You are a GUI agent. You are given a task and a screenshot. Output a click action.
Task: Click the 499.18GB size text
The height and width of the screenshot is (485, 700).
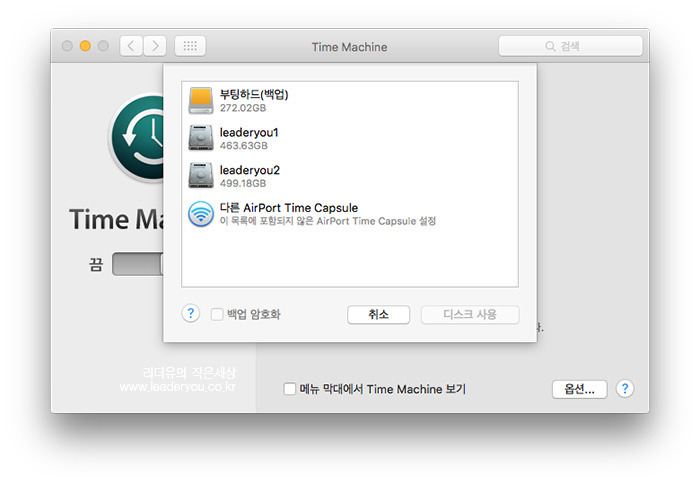coord(243,184)
